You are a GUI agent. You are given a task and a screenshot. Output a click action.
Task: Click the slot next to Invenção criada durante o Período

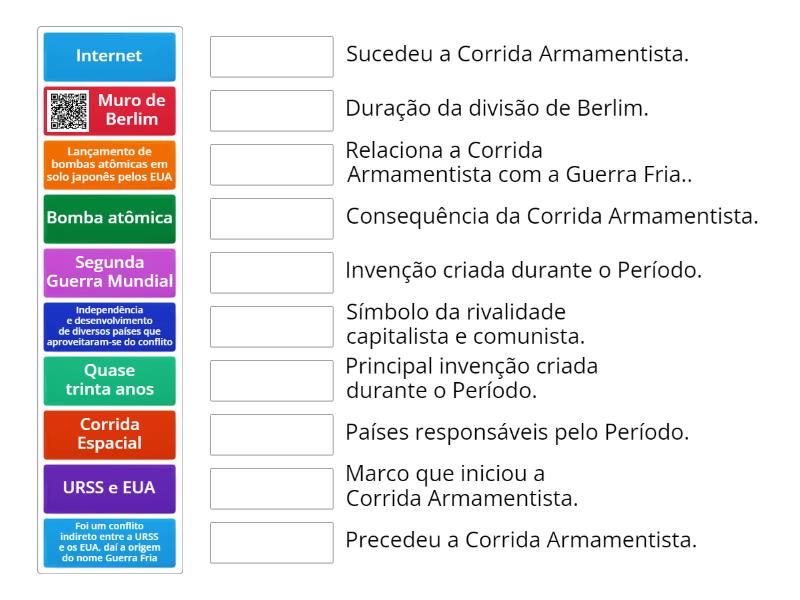point(272,272)
